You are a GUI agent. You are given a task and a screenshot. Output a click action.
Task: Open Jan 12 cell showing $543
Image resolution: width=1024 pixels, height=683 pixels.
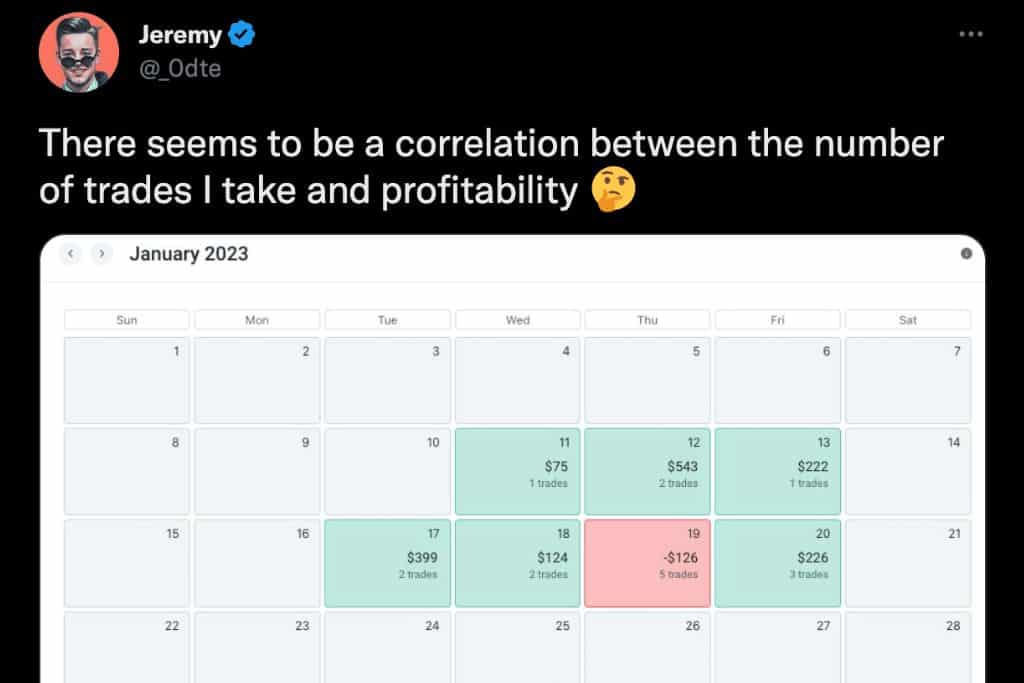point(647,472)
